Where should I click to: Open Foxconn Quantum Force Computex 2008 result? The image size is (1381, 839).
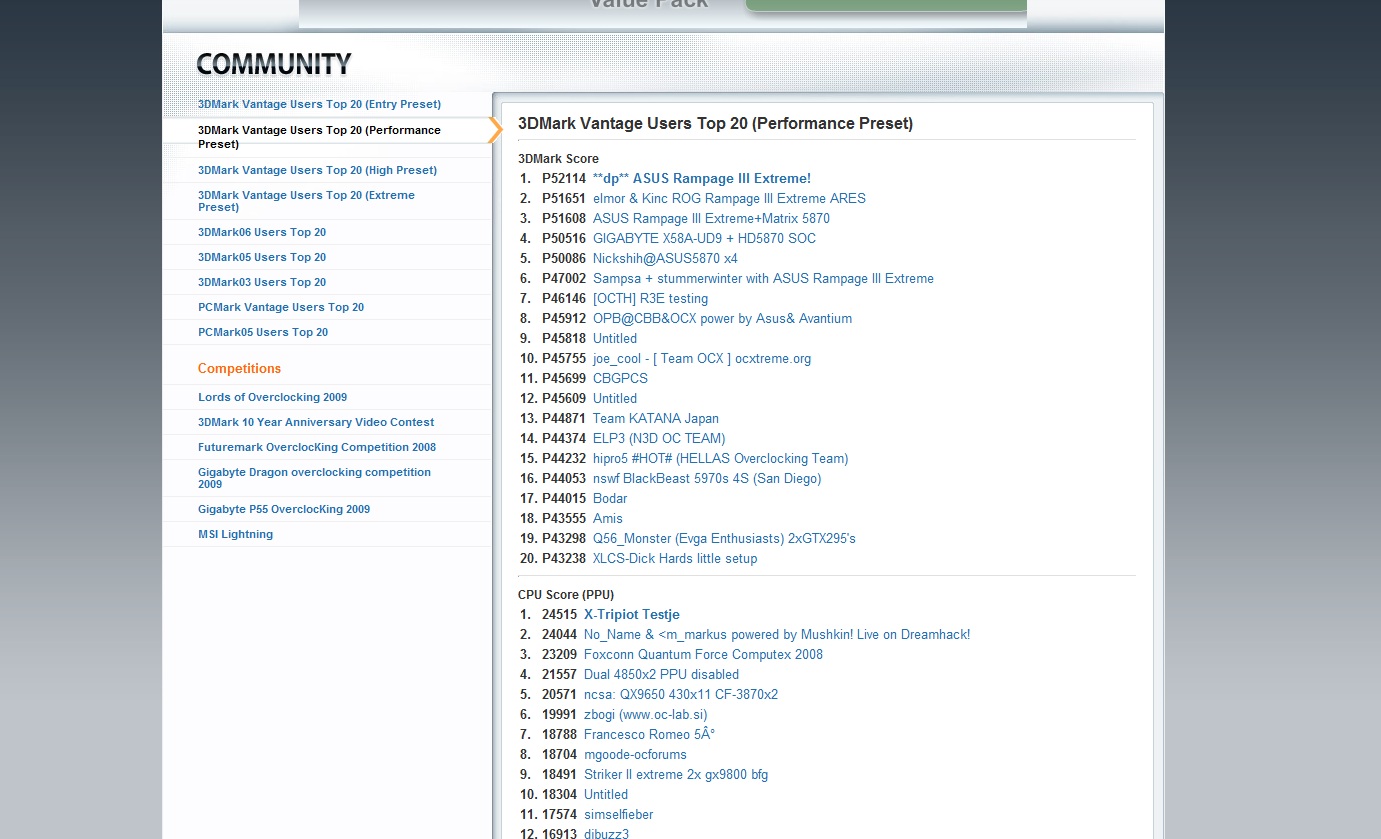pos(703,654)
